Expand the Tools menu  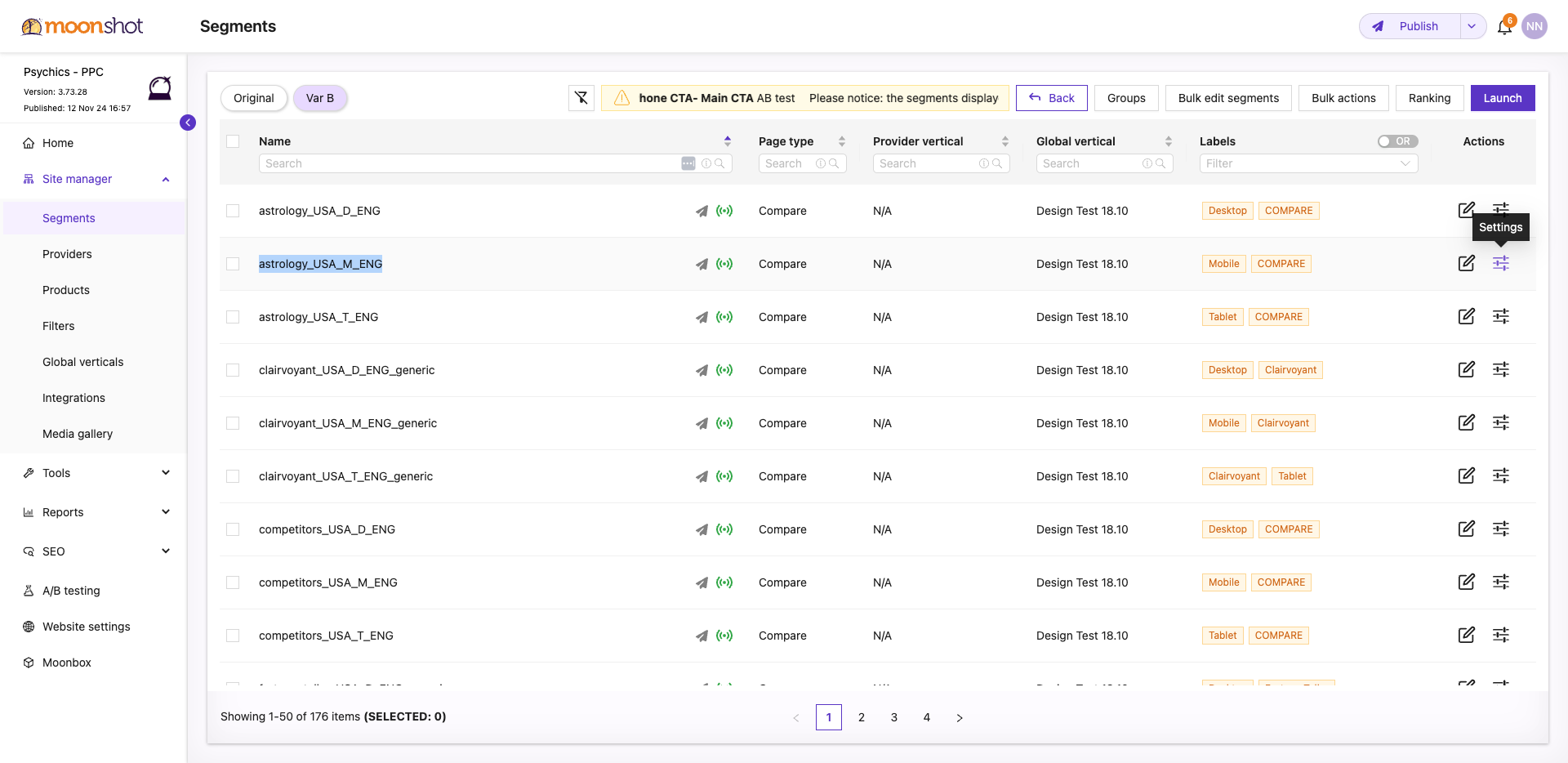click(166, 473)
